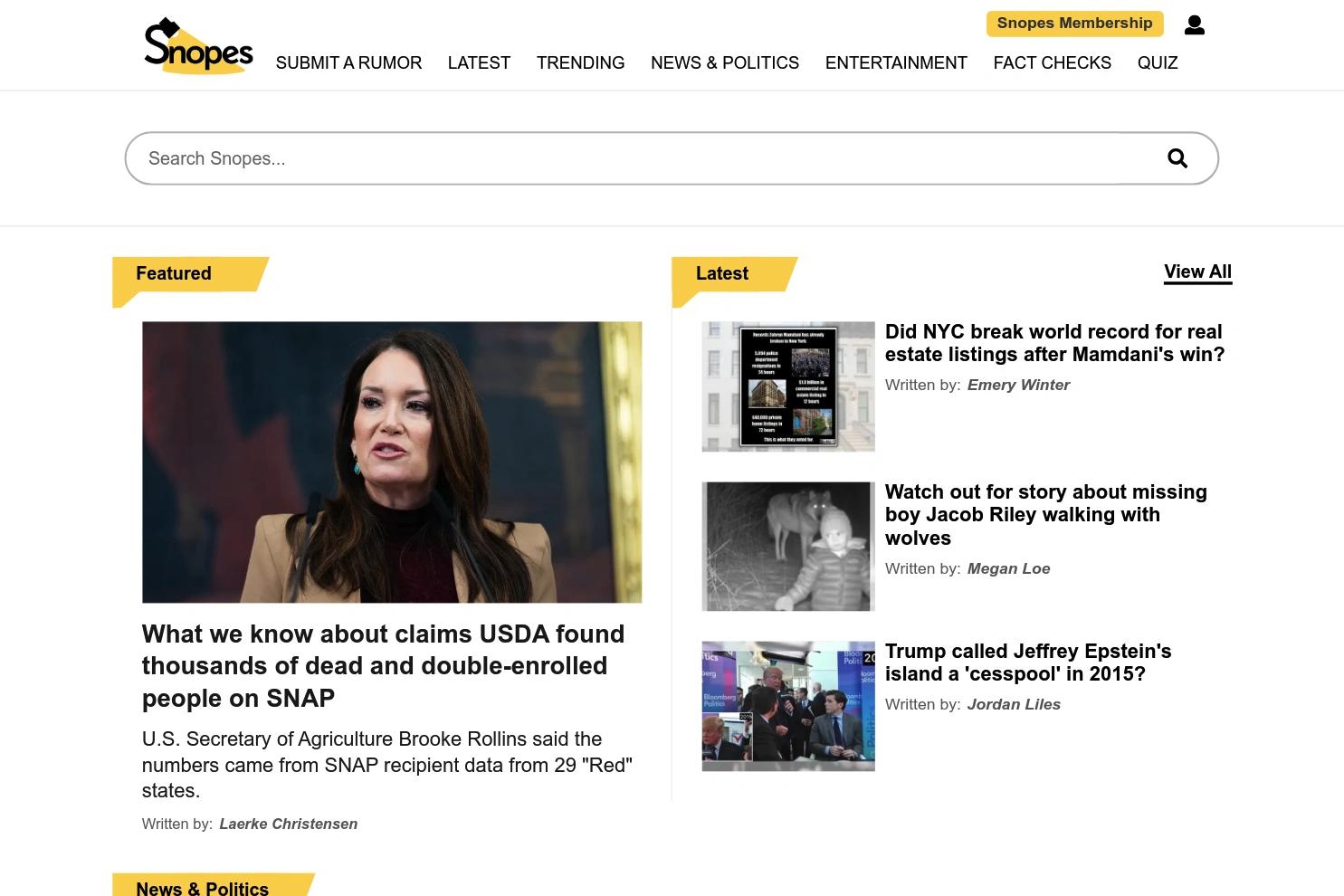Click the NYC real estate listings thumbnail
Image resolution: width=1344 pixels, height=896 pixels.
click(x=788, y=386)
